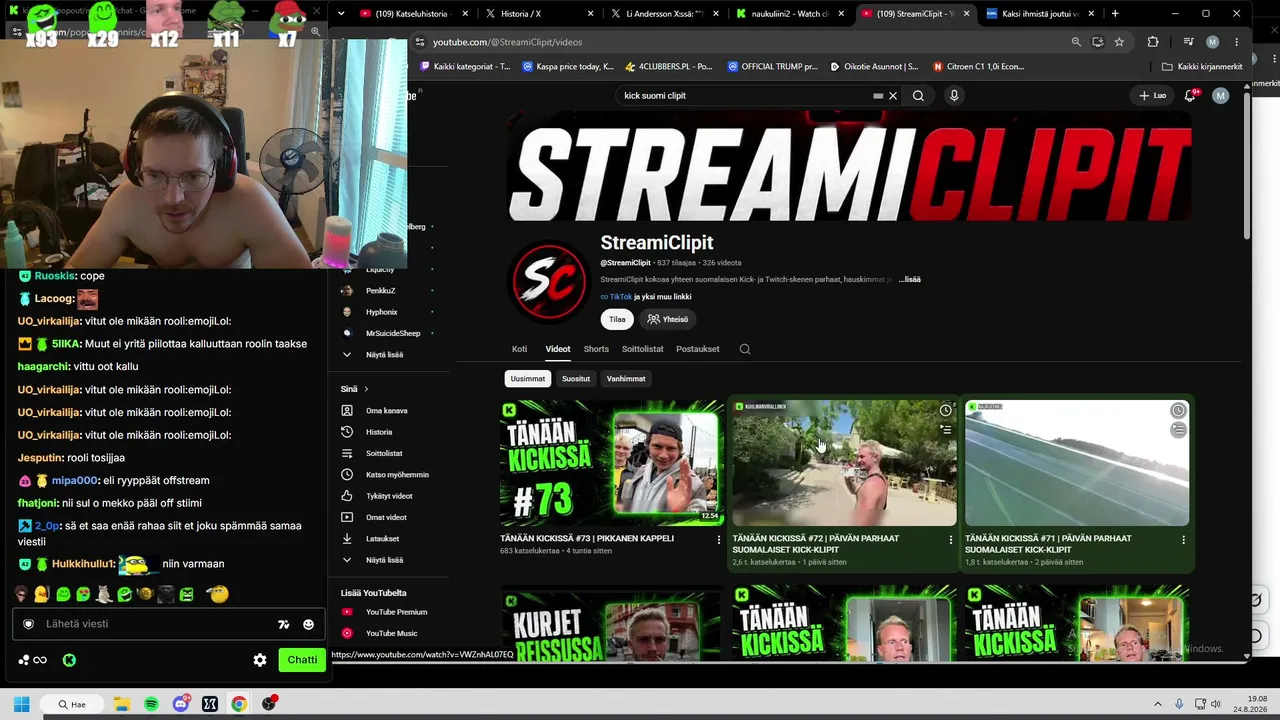This screenshot has height=720, width=1280.
Task: Click the YouTube search magnifier button
Action: [918, 96]
